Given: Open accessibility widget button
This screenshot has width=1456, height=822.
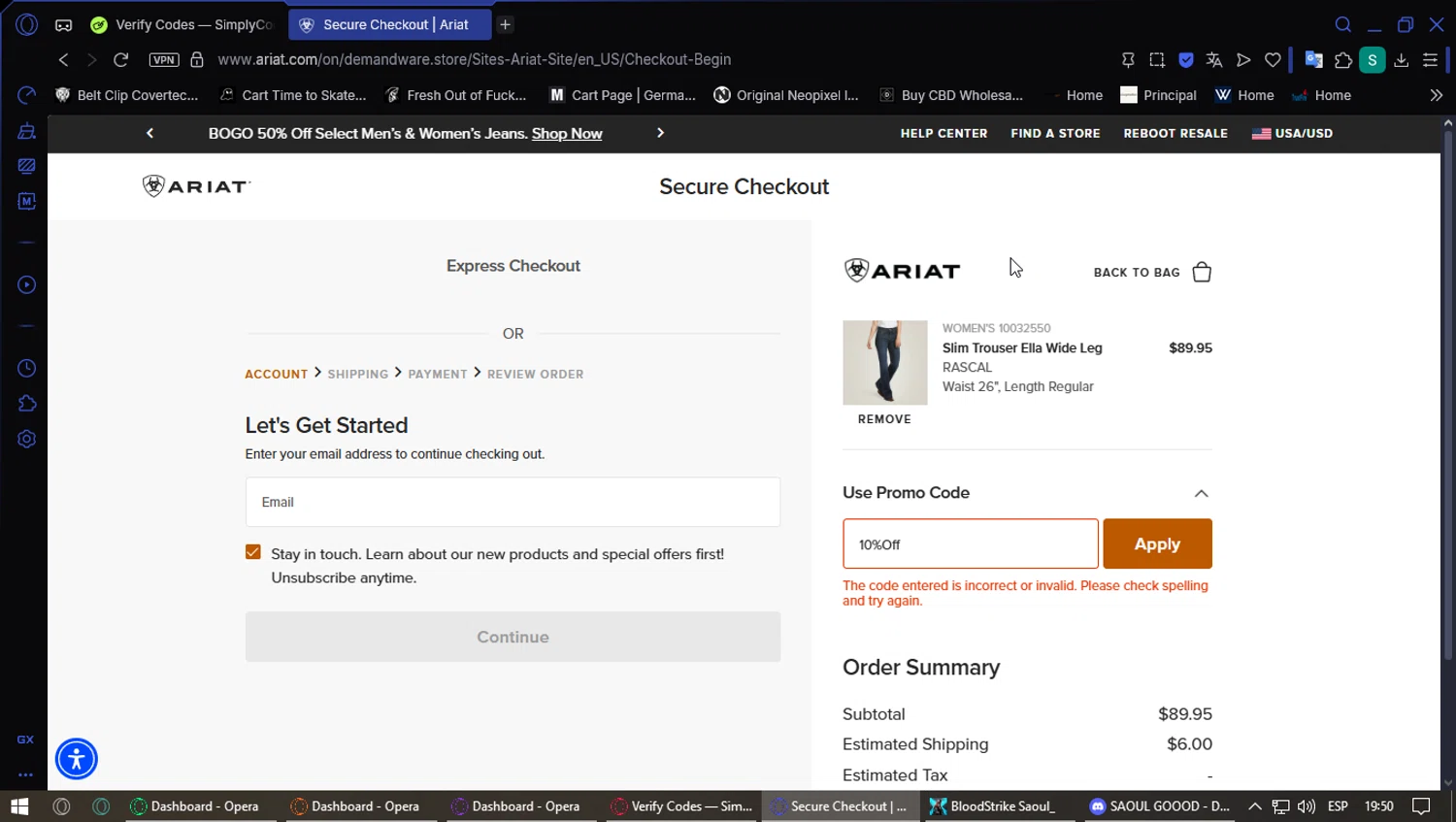Looking at the screenshot, I should pyautogui.click(x=77, y=759).
